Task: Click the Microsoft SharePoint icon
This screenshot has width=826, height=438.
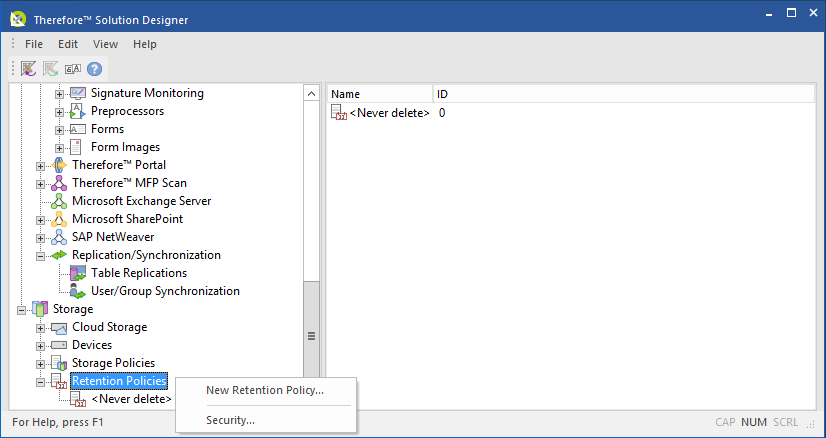Action: coord(59,219)
